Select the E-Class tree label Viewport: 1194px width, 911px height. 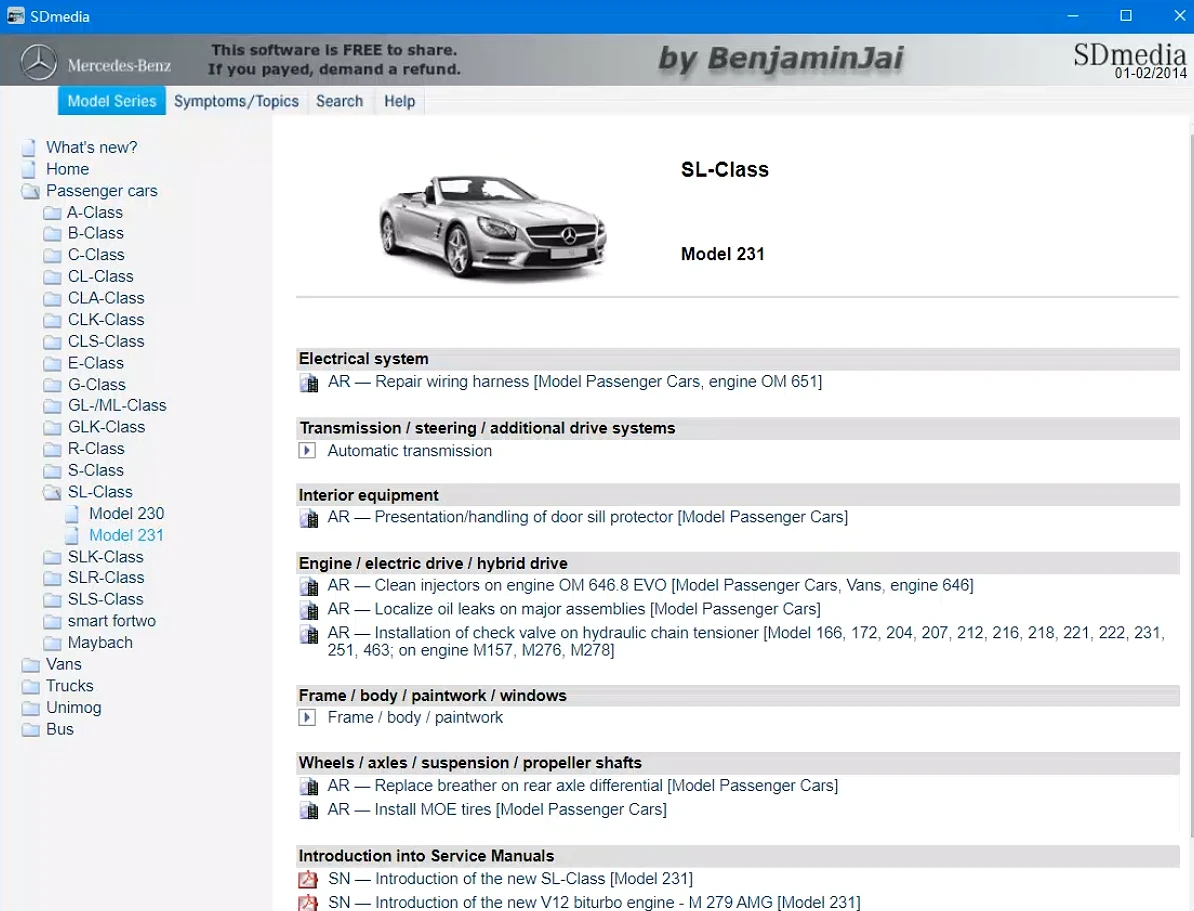click(95, 363)
